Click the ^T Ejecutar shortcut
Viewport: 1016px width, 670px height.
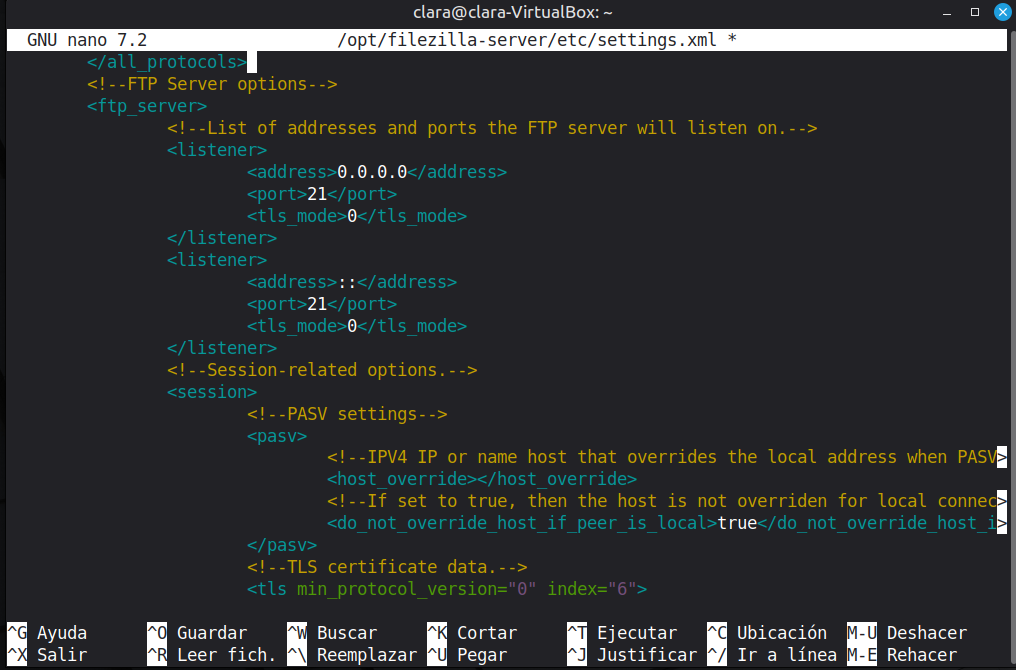[x=622, y=633]
